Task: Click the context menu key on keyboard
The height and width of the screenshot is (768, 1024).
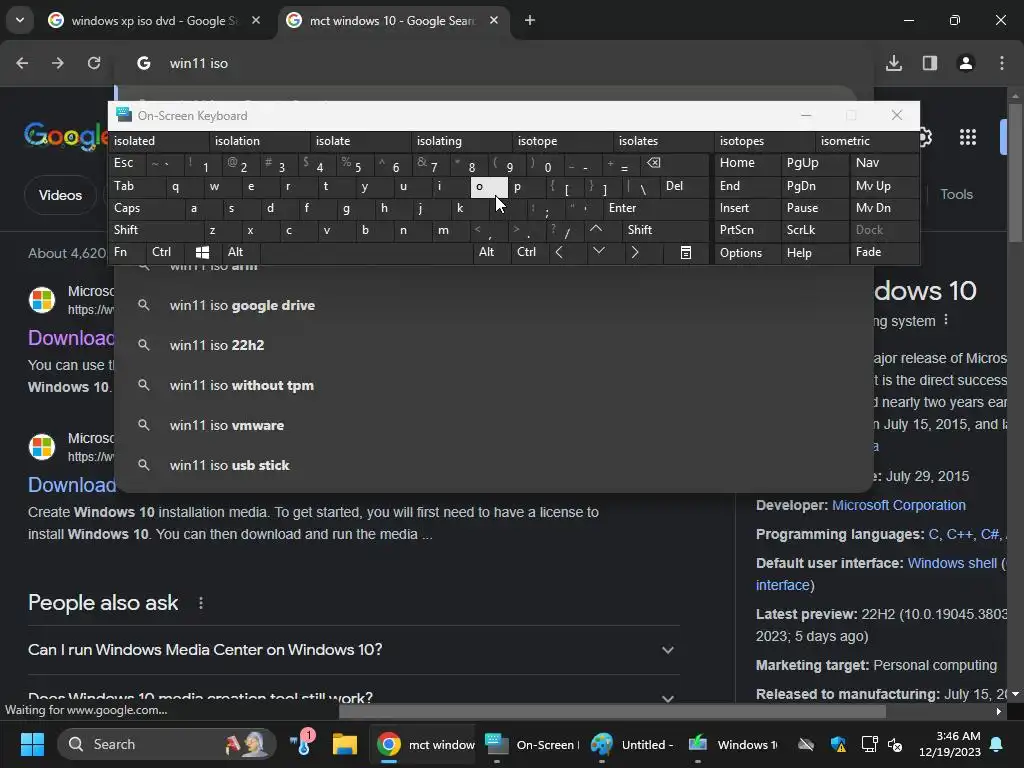Action: (x=686, y=252)
